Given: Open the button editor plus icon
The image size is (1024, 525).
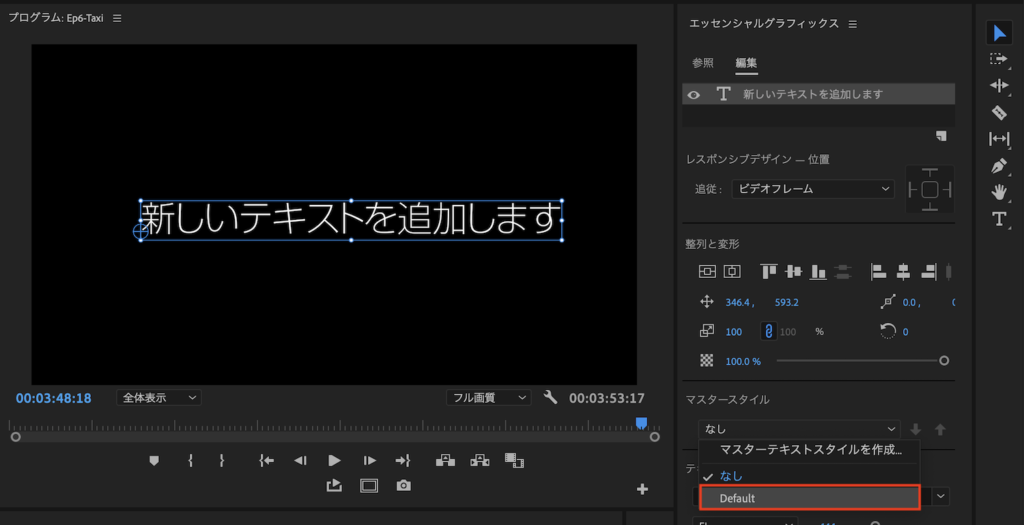Looking at the screenshot, I should tap(643, 489).
